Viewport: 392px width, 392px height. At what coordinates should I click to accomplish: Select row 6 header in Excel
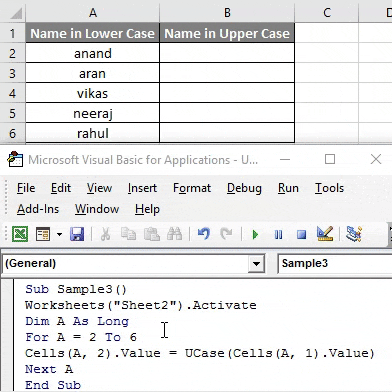tap(13, 133)
